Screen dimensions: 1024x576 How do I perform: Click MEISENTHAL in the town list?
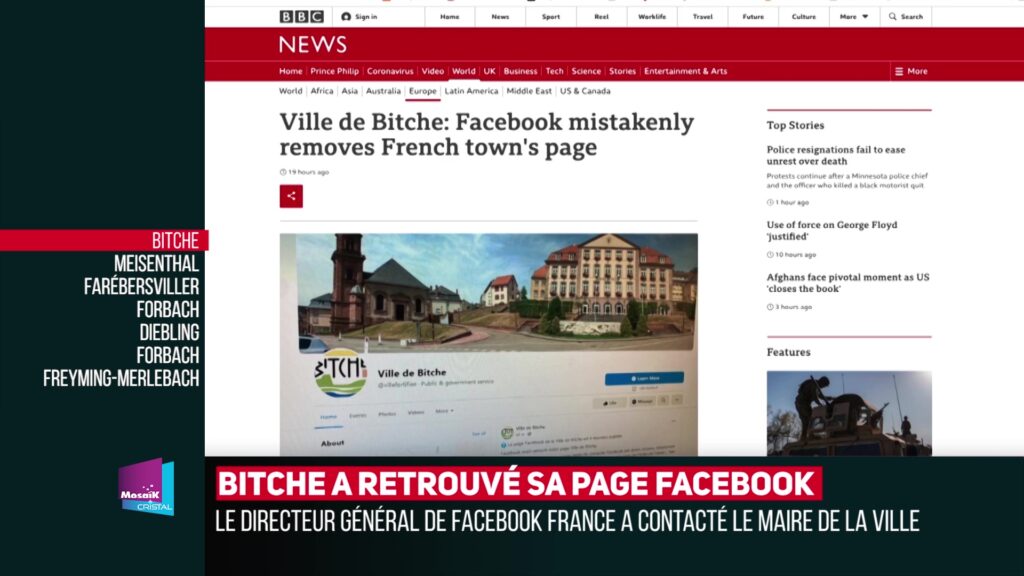[x=156, y=264]
